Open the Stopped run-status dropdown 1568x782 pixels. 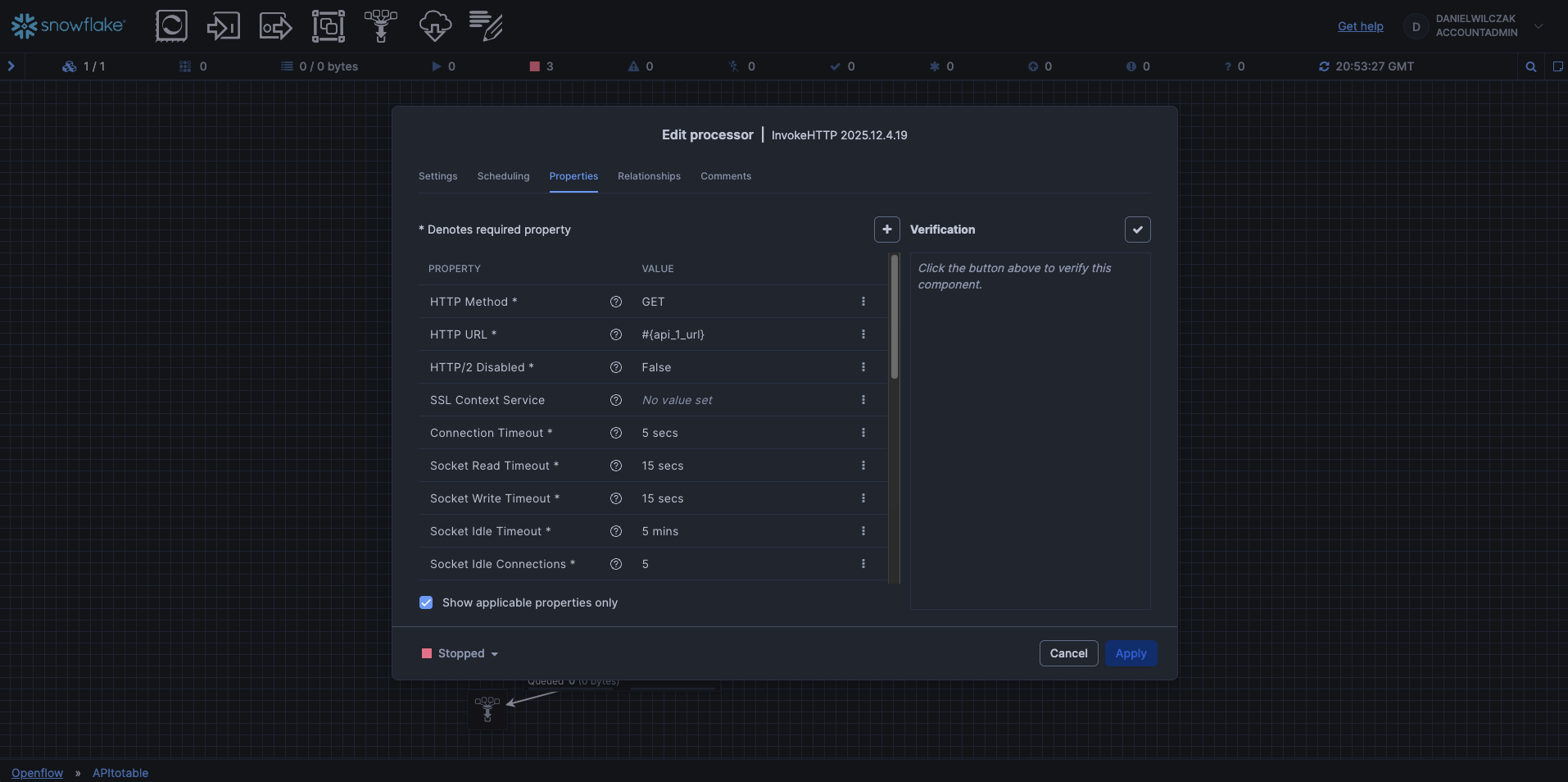click(460, 653)
